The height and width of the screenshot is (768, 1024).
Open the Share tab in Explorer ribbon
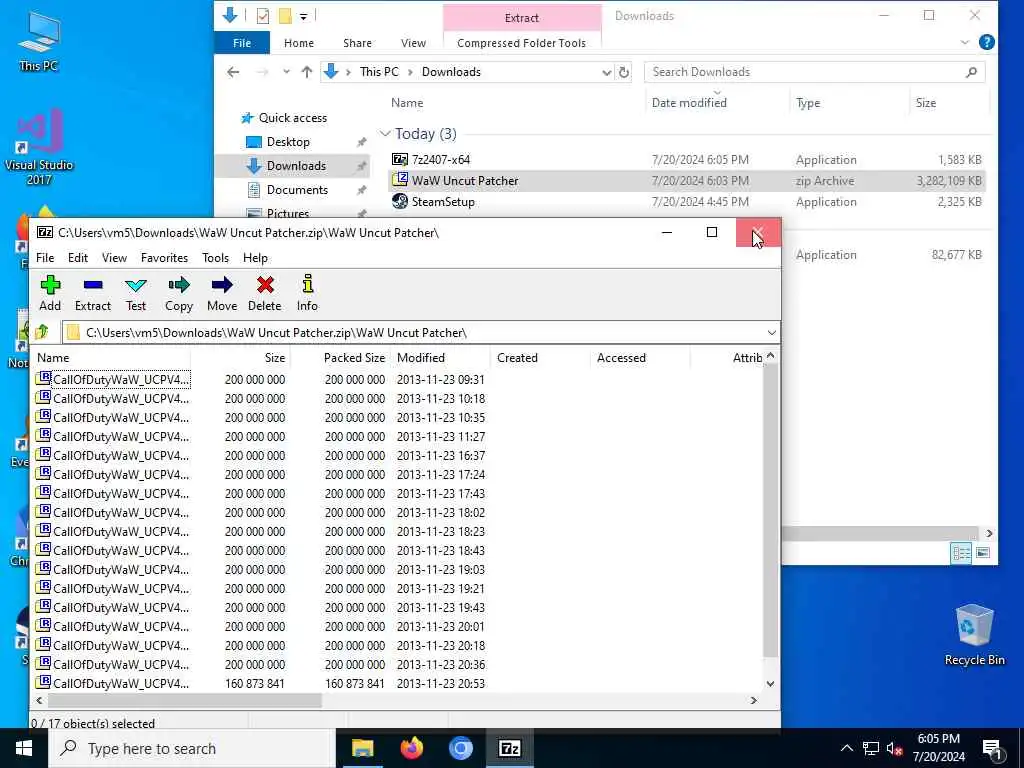pyautogui.click(x=357, y=43)
